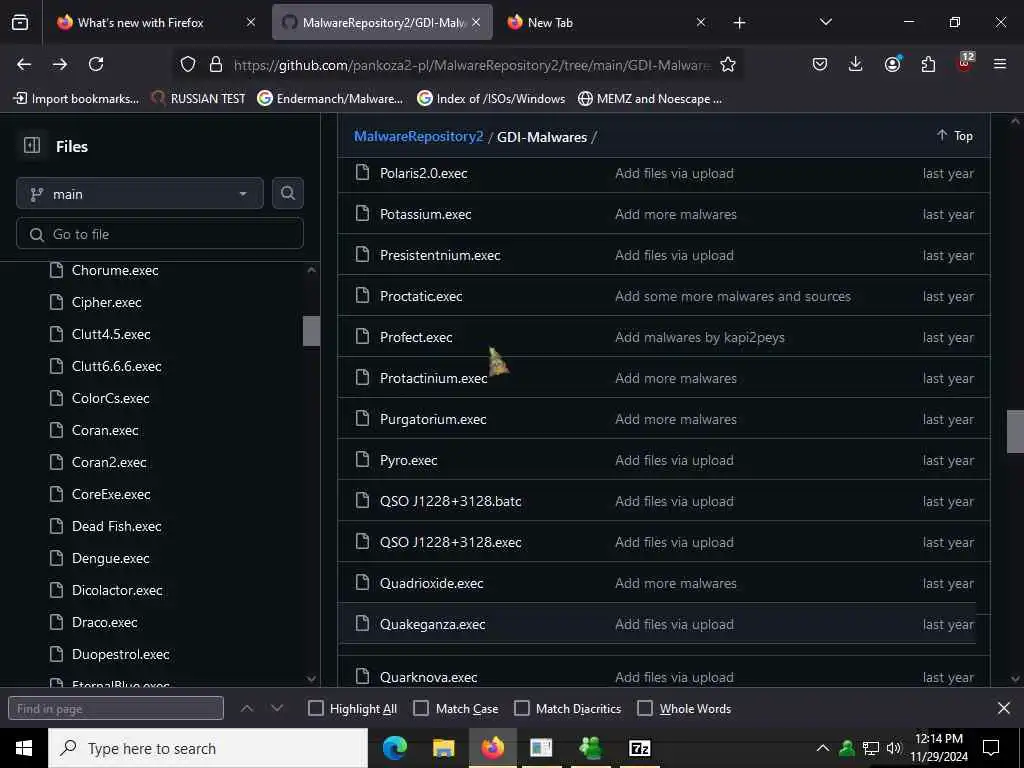The width and height of the screenshot is (1024, 768).
Task: Open the Index of /ISOs/Windows bookmark
Action: tap(491, 99)
